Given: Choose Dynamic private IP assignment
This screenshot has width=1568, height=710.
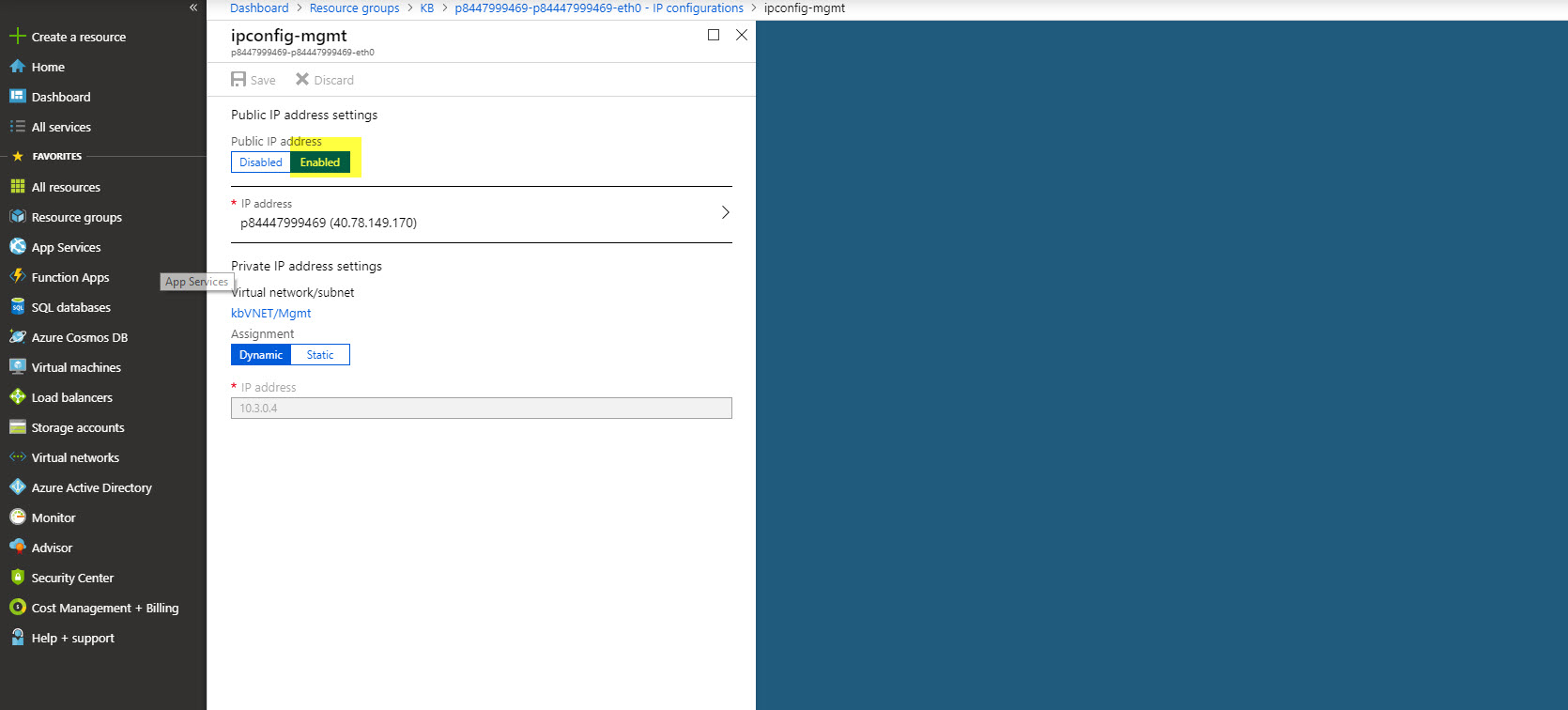Looking at the screenshot, I should [261, 355].
